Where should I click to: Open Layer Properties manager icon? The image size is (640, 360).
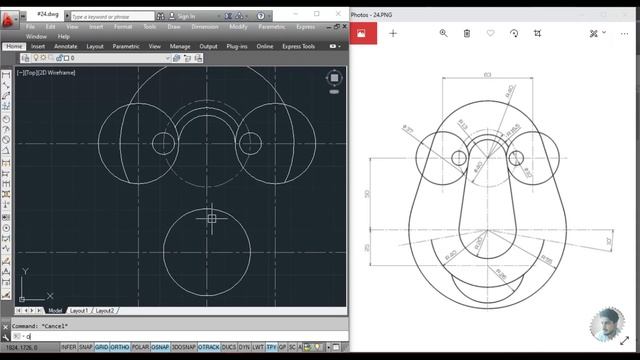[25, 58]
